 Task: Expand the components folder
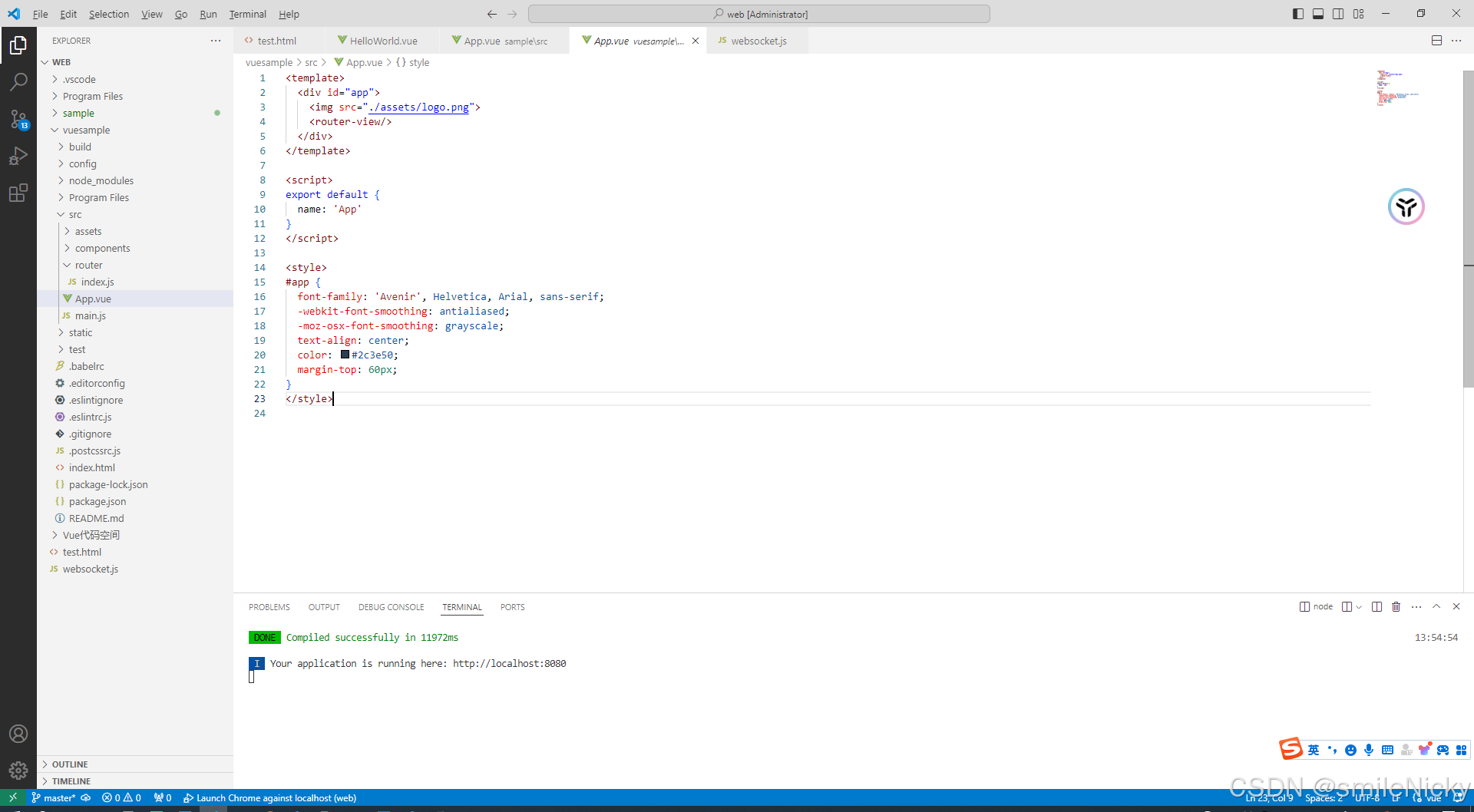(x=135, y=248)
